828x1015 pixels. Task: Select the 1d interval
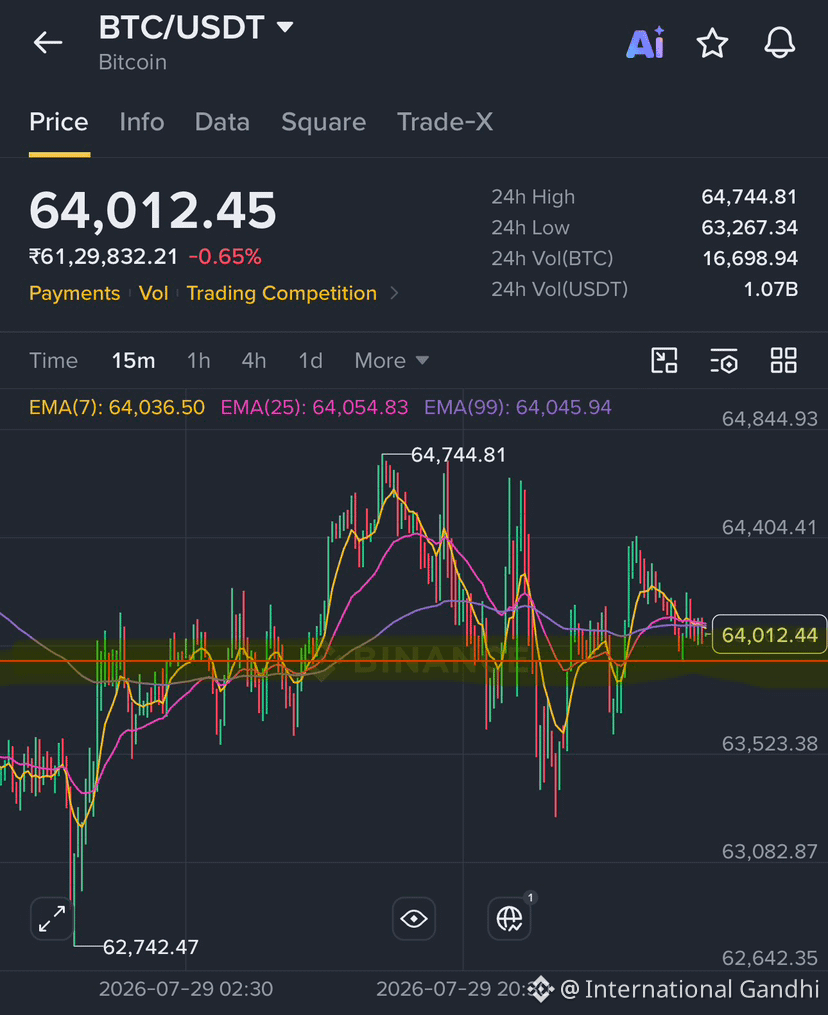[x=311, y=361]
